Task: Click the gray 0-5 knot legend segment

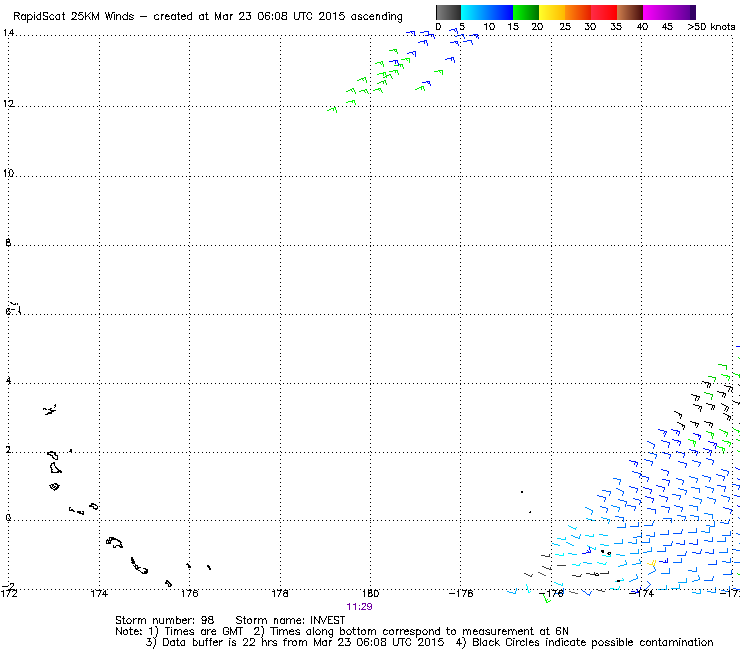Action: [x=448, y=12]
